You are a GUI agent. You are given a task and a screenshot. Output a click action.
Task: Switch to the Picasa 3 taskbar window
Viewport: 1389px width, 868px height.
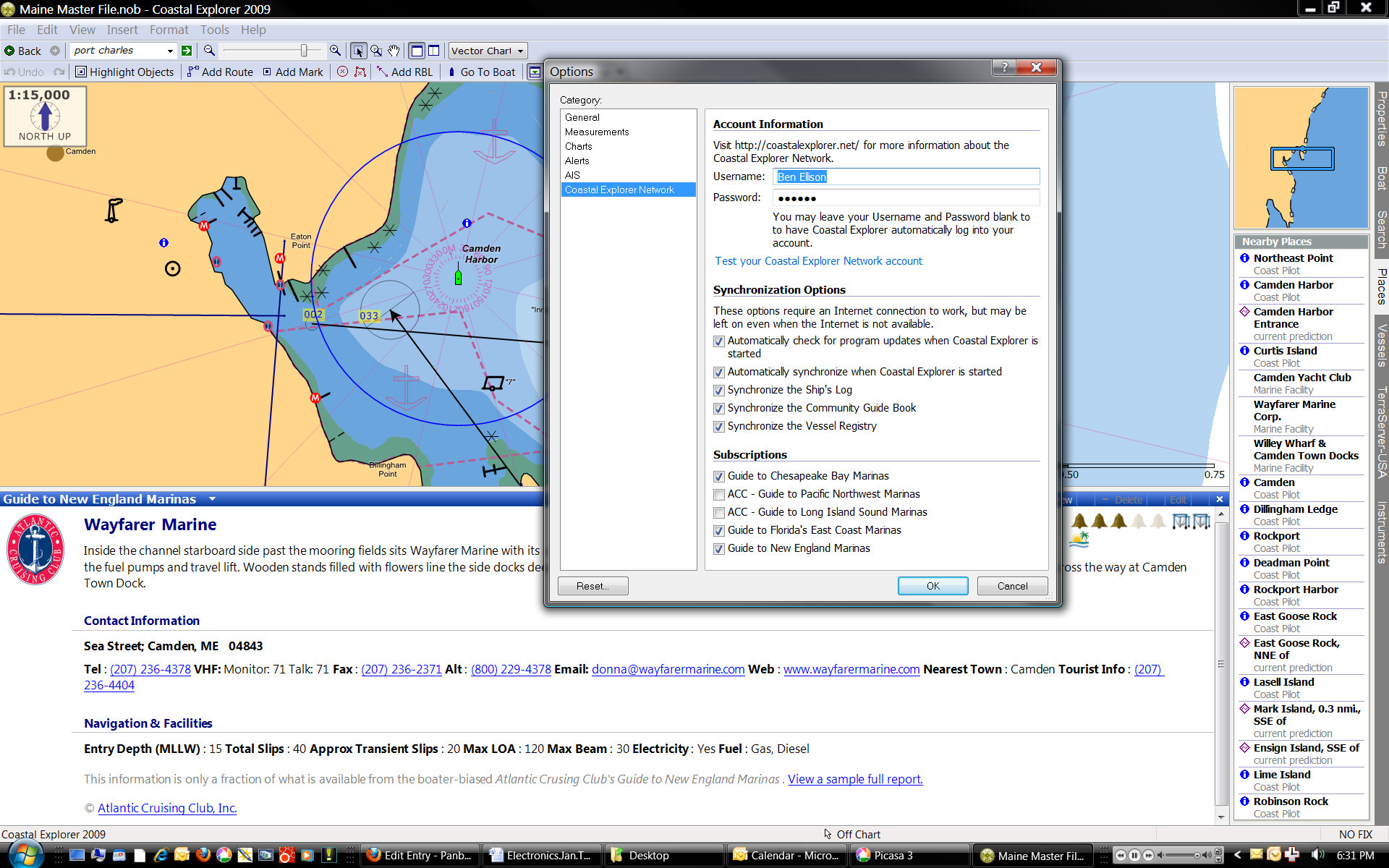(x=909, y=855)
